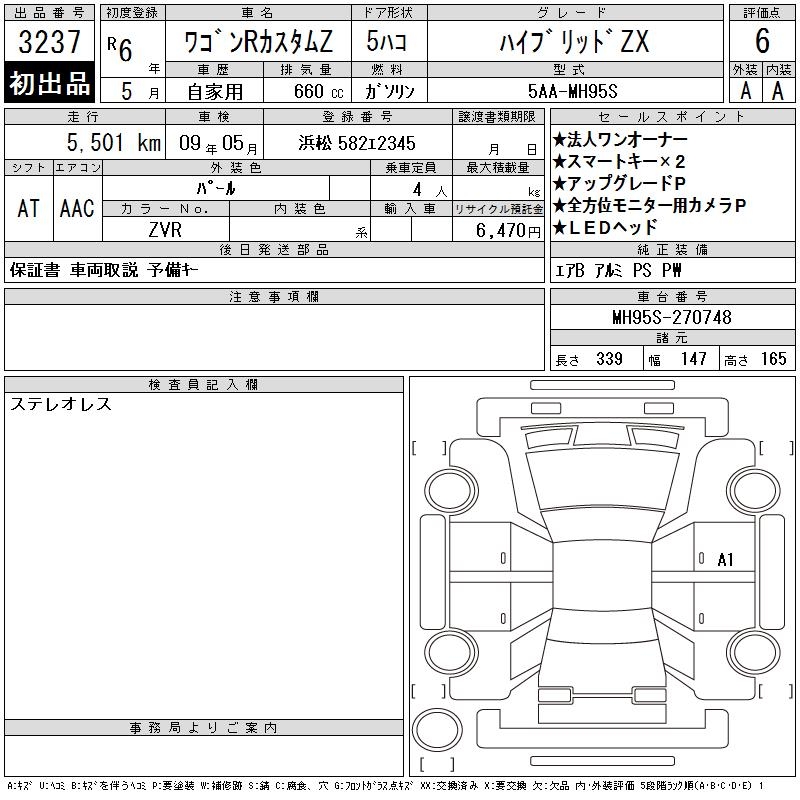This screenshot has width=800, height=800.
Task: Click the A1 damage mark on diagram
Action: [725, 560]
